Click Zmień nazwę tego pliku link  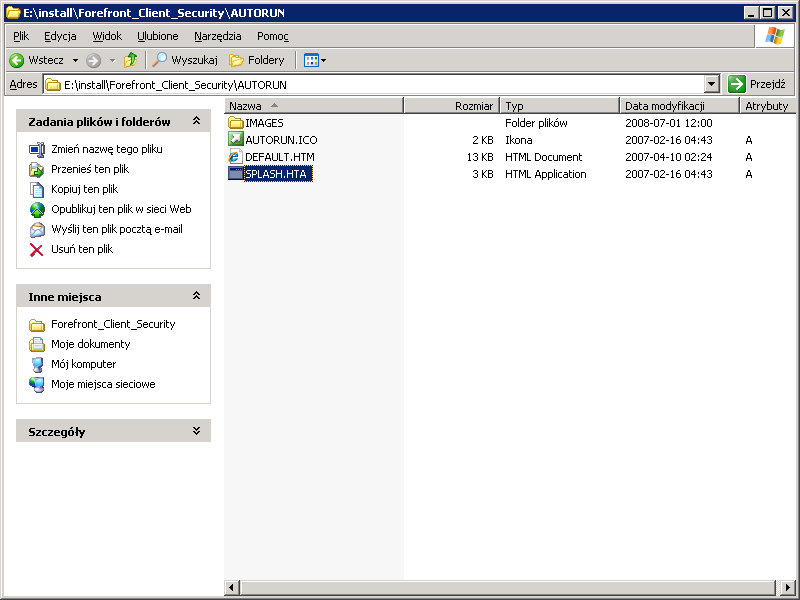pyautogui.click(x=107, y=149)
